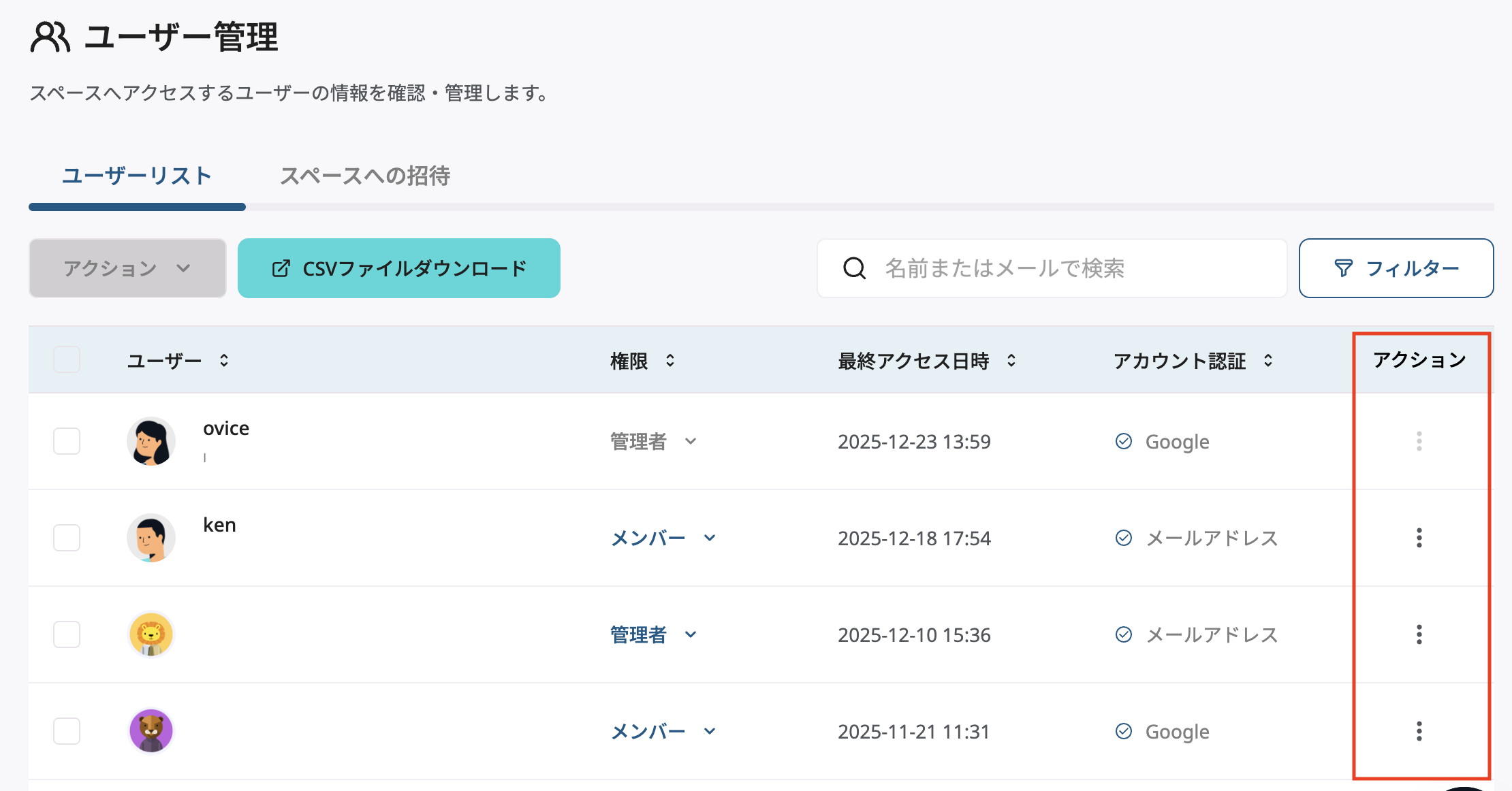Open the action menu for user ken

(1419, 538)
